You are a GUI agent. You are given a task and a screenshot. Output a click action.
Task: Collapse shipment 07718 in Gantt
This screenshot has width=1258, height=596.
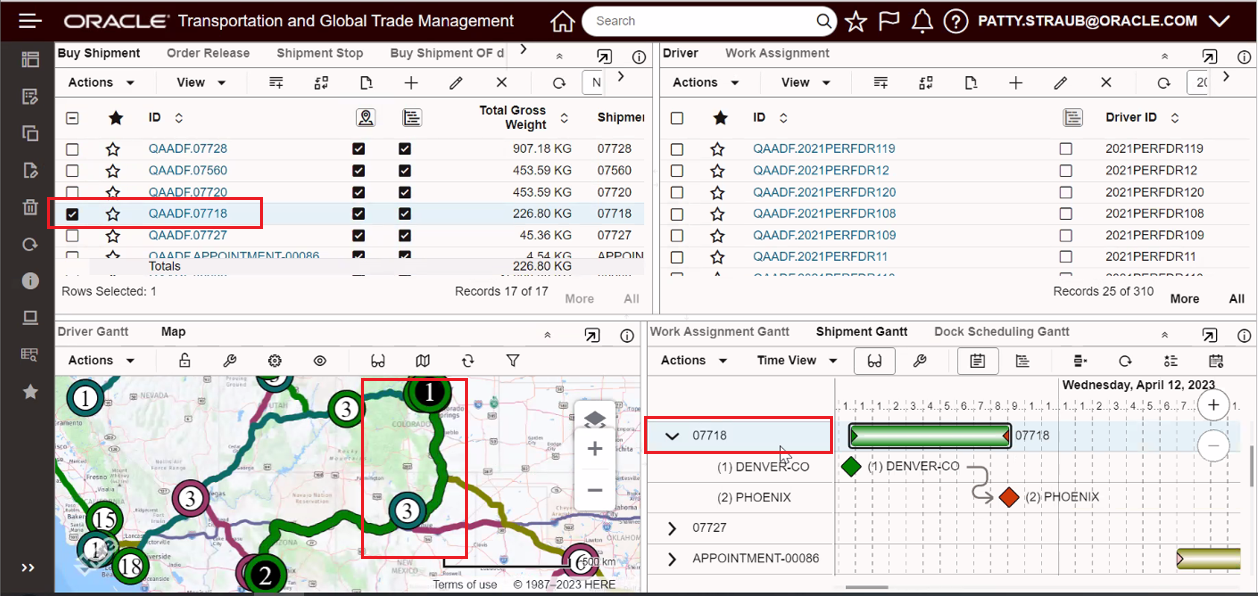click(672, 436)
